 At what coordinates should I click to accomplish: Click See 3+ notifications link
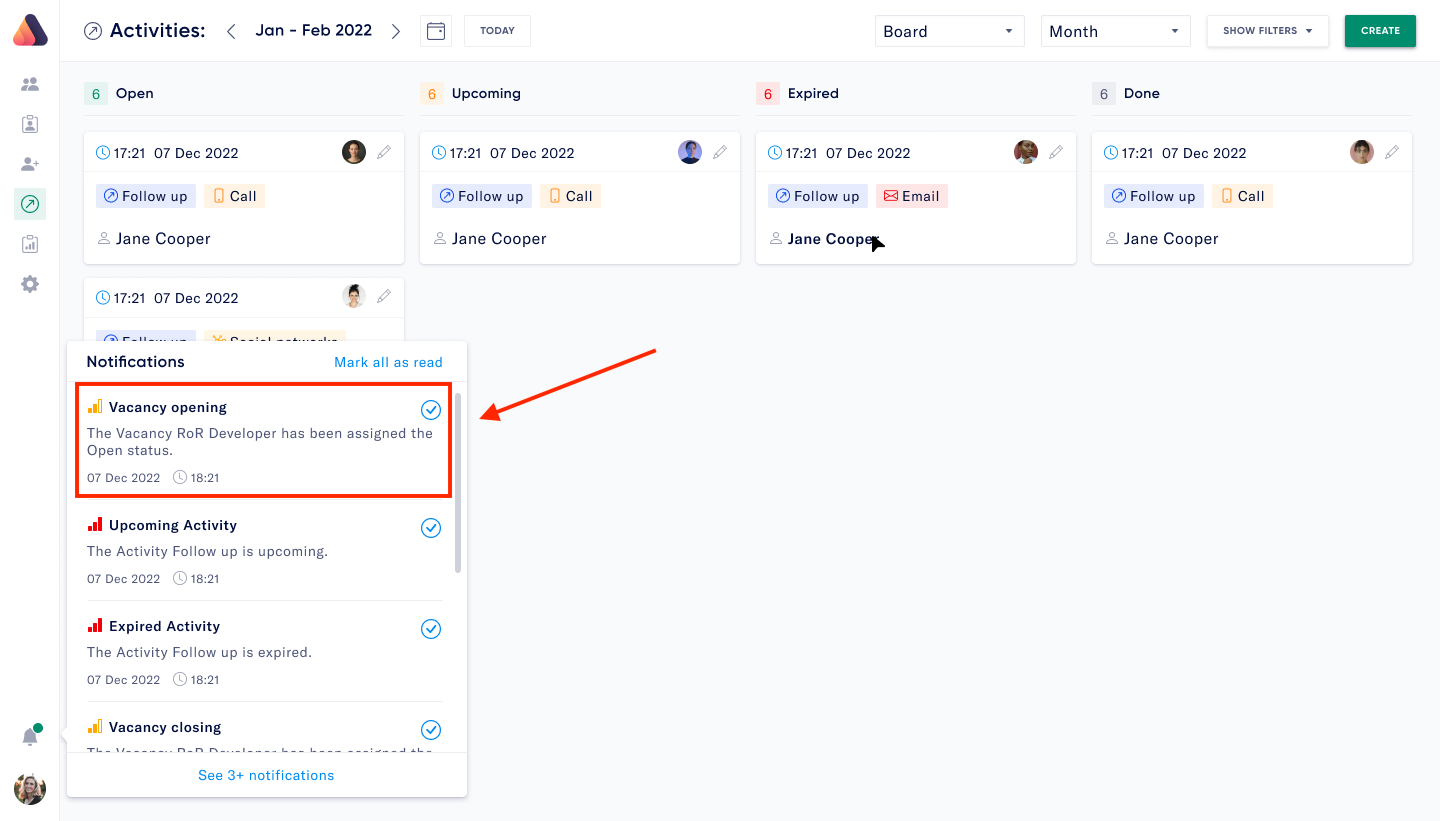point(266,775)
